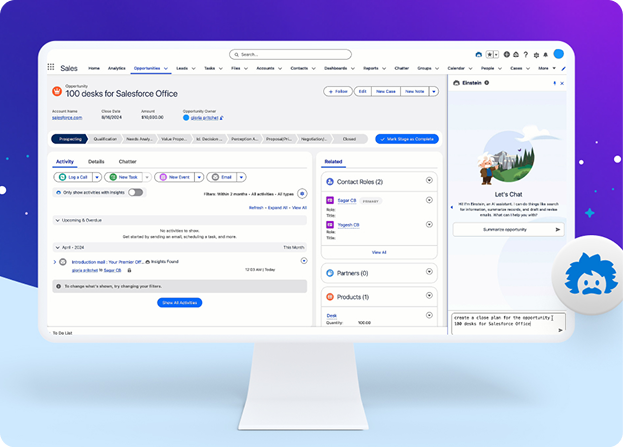Toggle Only show activities with insights
The height and width of the screenshot is (448, 623).
[x=135, y=193]
